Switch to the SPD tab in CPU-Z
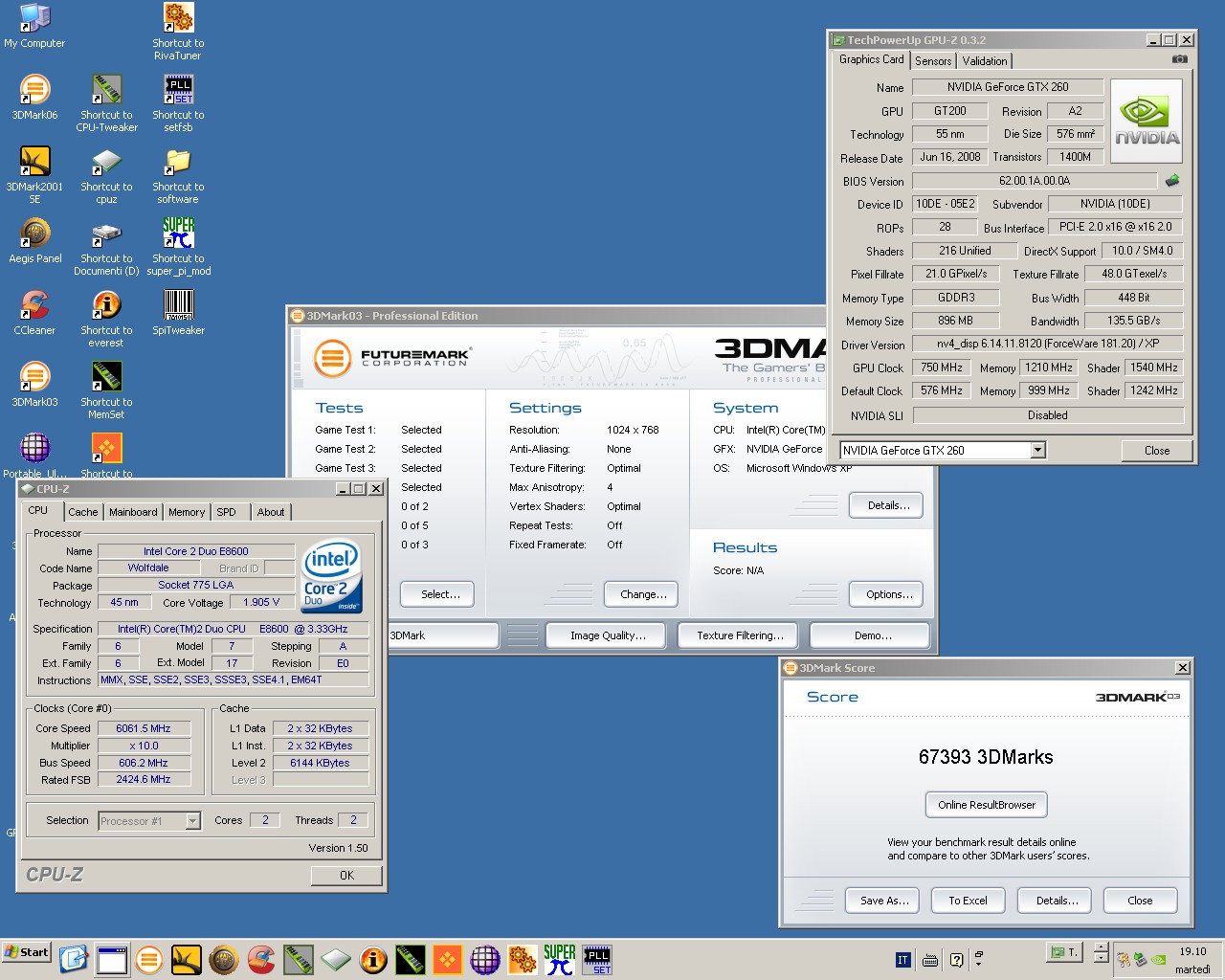 (x=227, y=512)
